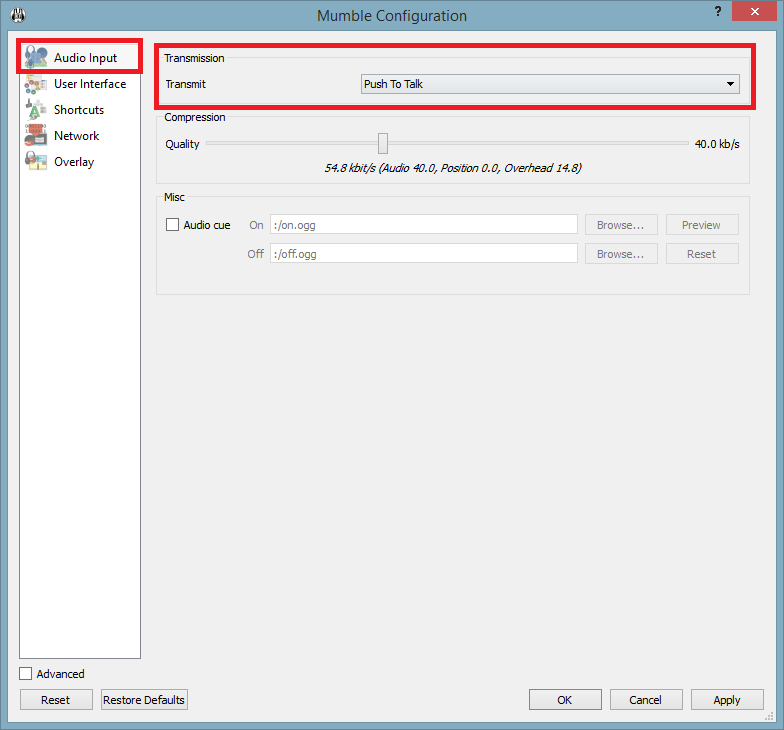The image size is (784, 730).
Task: Click the Audio cue On file field
Action: 424,224
